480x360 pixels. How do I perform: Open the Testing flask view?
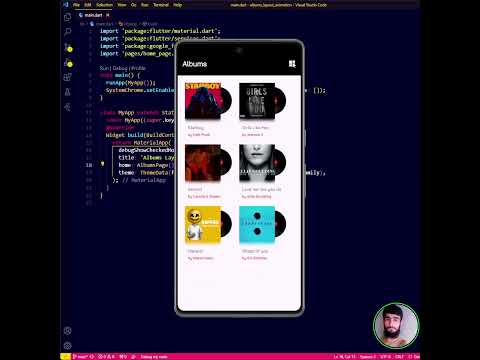click(x=67, y=92)
